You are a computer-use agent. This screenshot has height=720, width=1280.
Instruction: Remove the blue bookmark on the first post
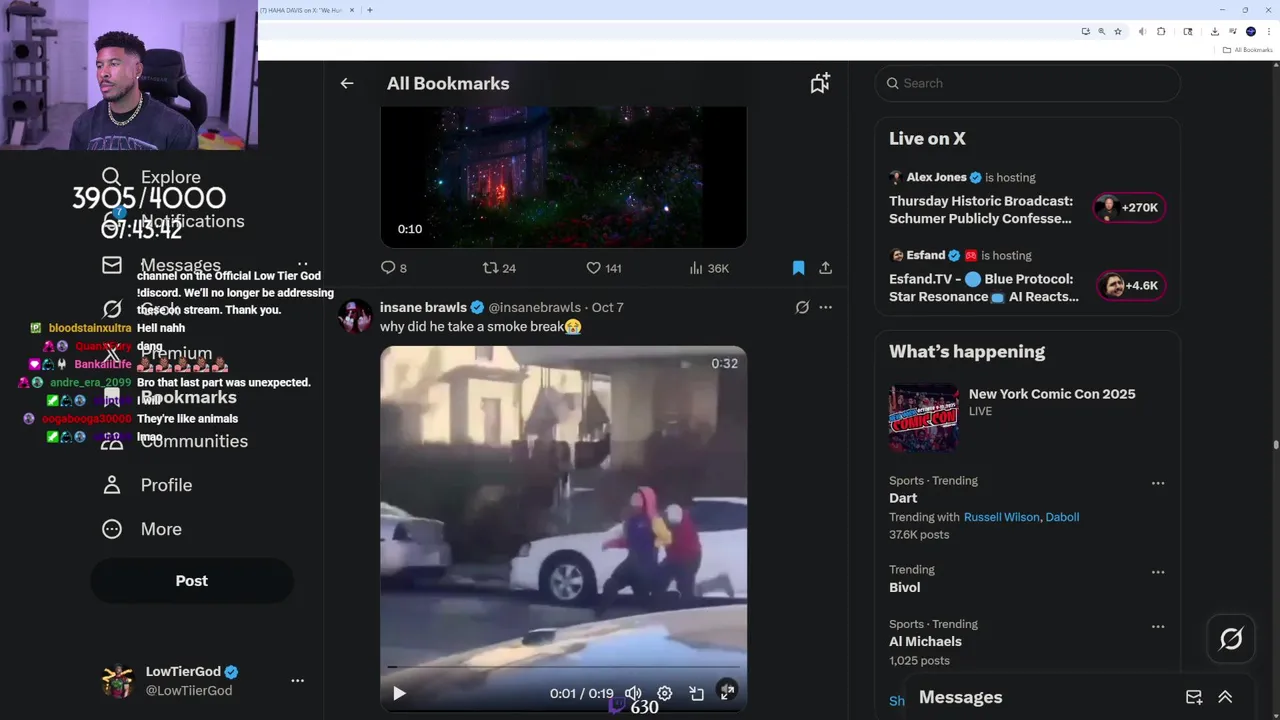tap(798, 268)
